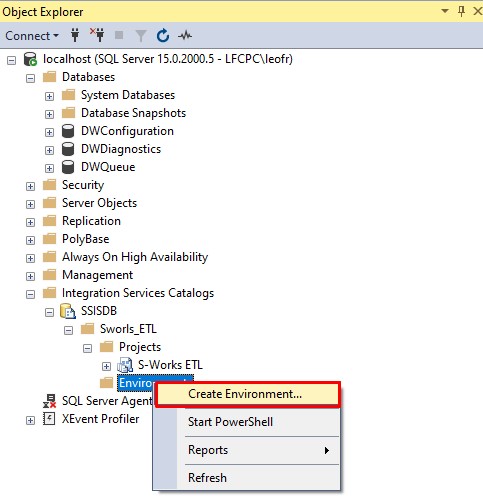The width and height of the screenshot is (483, 500).
Task: Expand the PolyBase folder
Action: click(30, 240)
